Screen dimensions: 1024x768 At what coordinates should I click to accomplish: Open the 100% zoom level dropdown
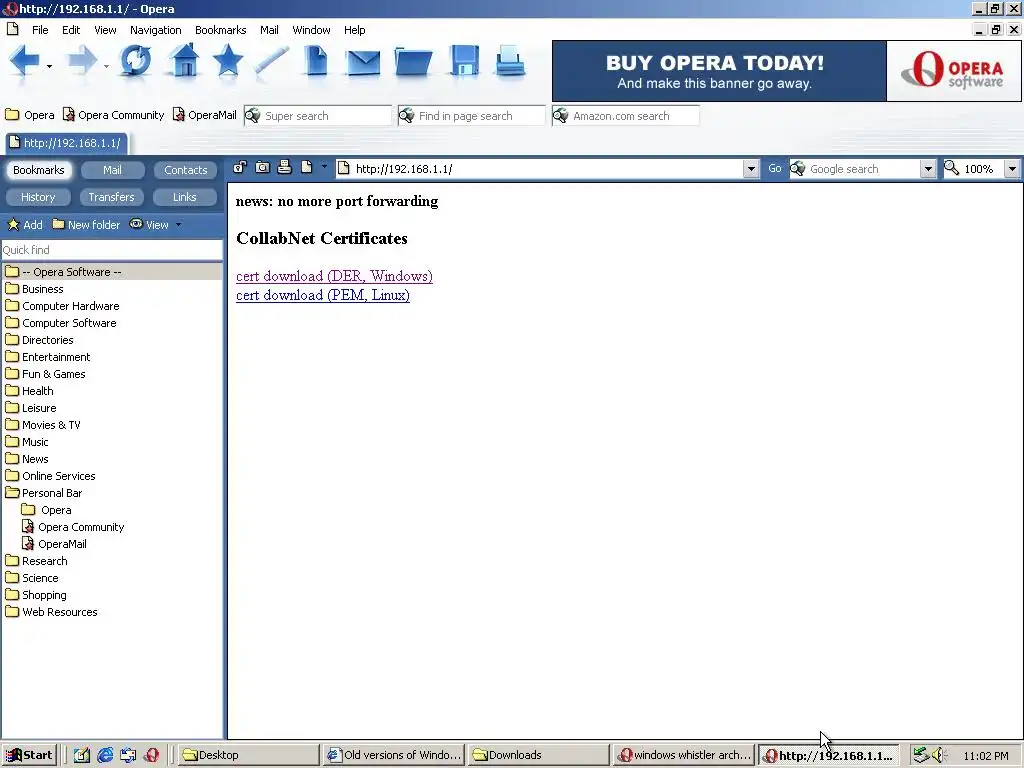(x=1012, y=169)
